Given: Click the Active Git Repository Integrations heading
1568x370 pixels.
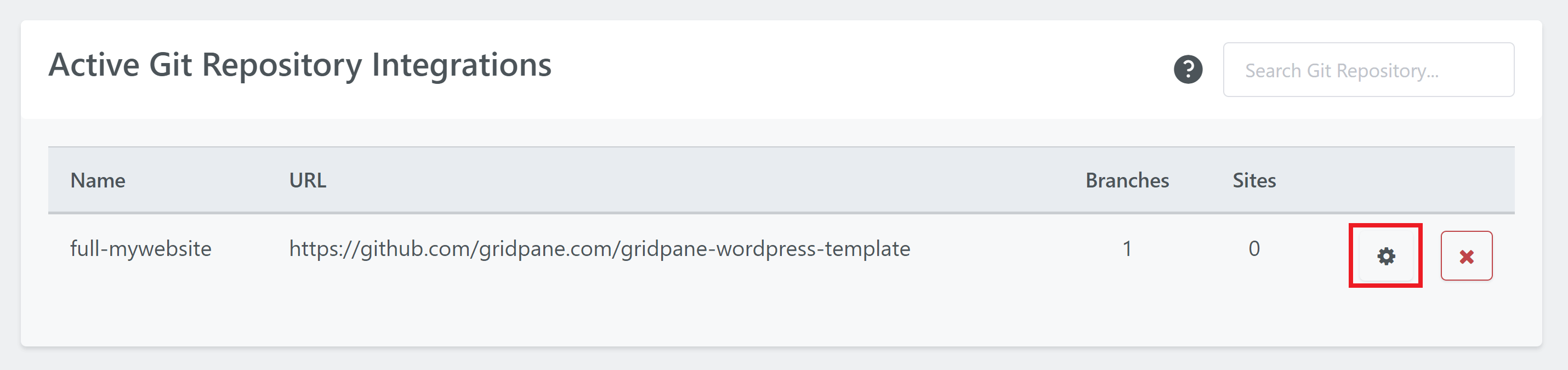Looking at the screenshot, I should pyautogui.click(x=299, y=65).
